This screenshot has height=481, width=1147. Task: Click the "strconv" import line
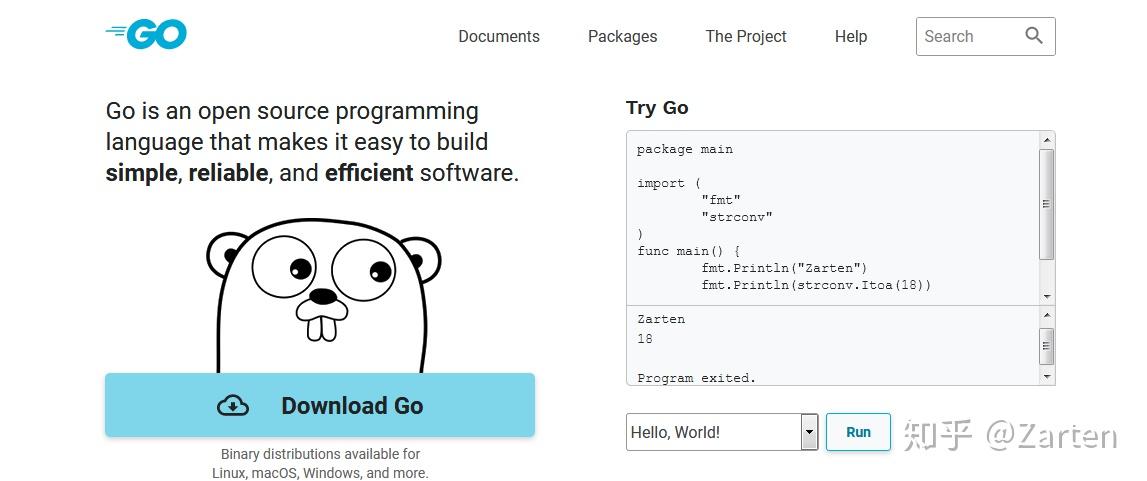(737, 217)
